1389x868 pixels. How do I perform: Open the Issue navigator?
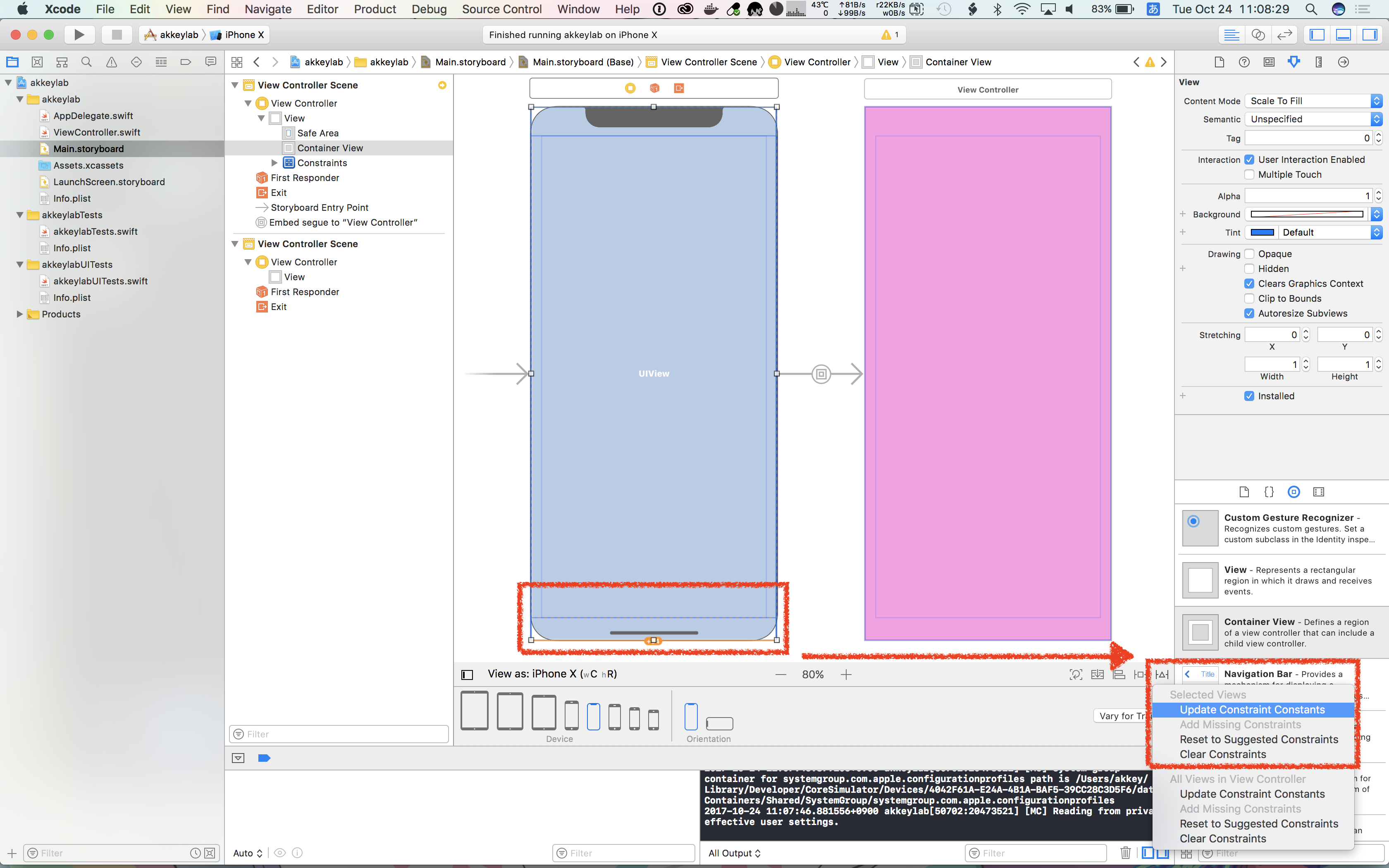[111, 62]
